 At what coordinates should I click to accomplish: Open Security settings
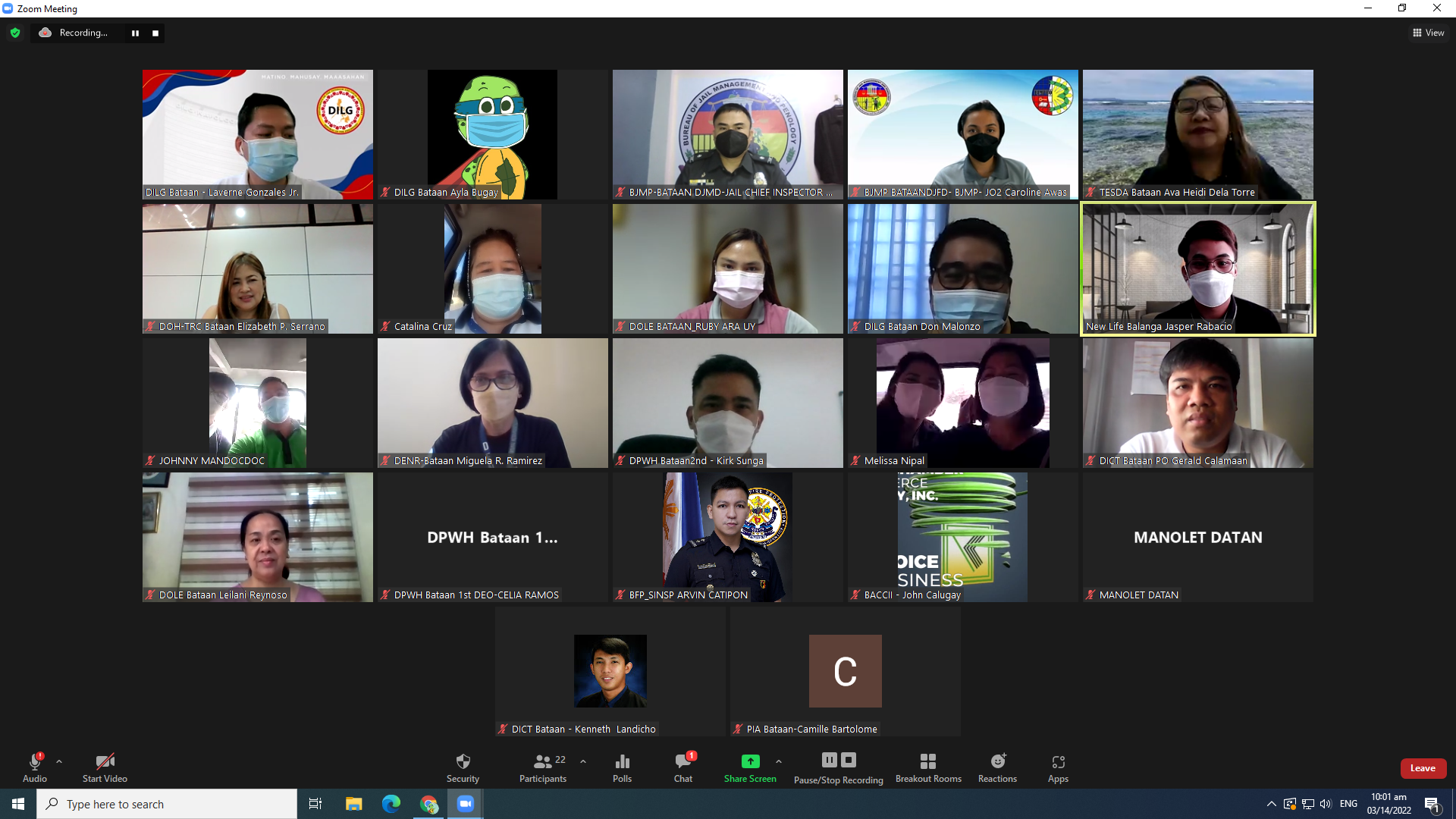pyautogui.click(x=463, y=767)
